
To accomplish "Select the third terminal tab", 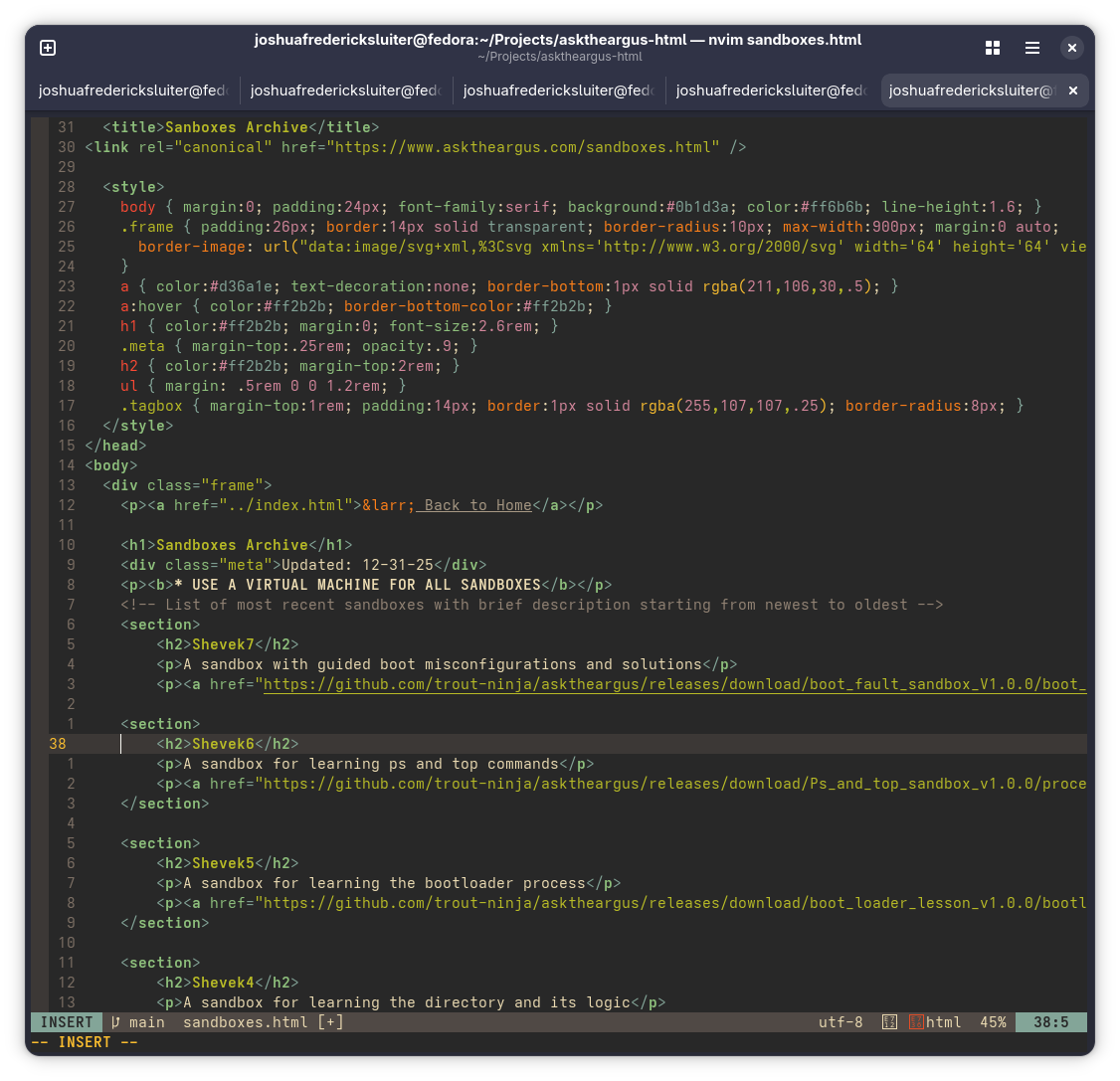I will 558,90.
